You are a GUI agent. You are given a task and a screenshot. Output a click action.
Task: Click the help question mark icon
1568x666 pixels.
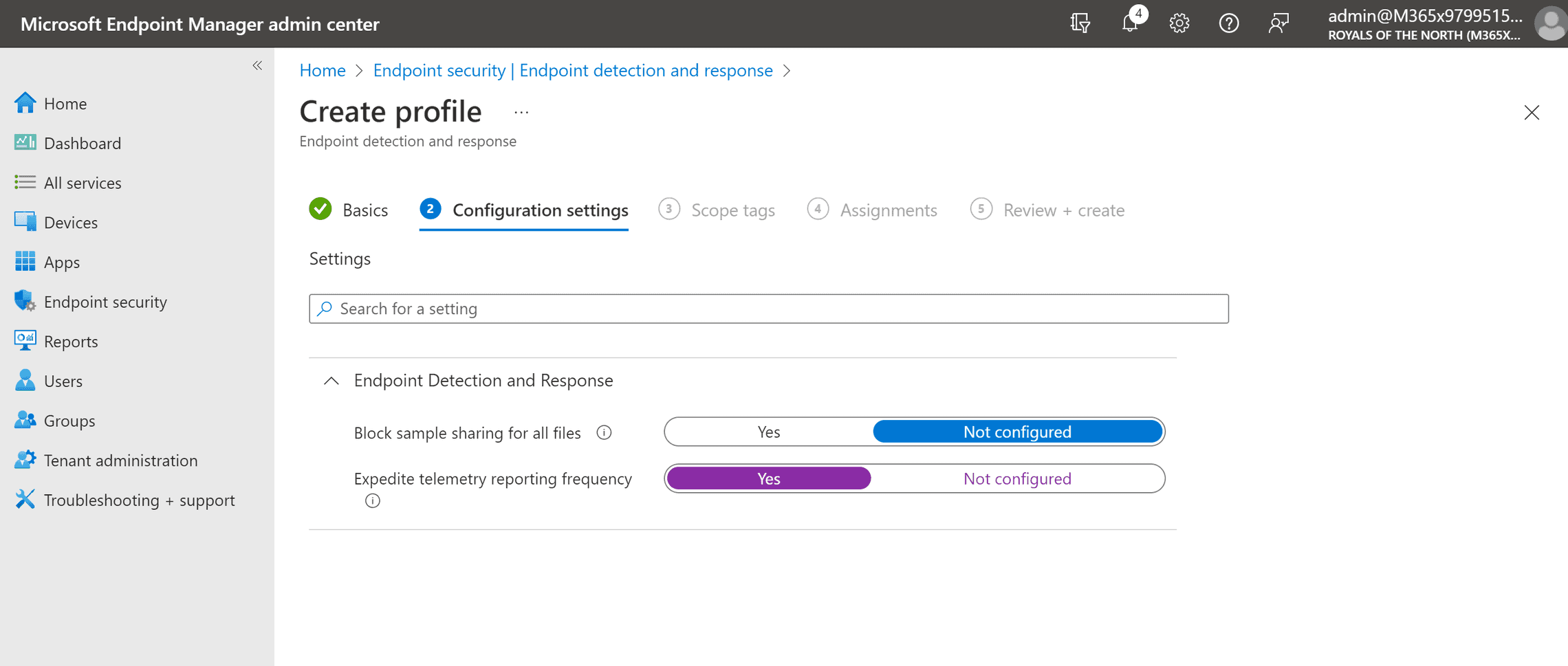[1228, 23]
